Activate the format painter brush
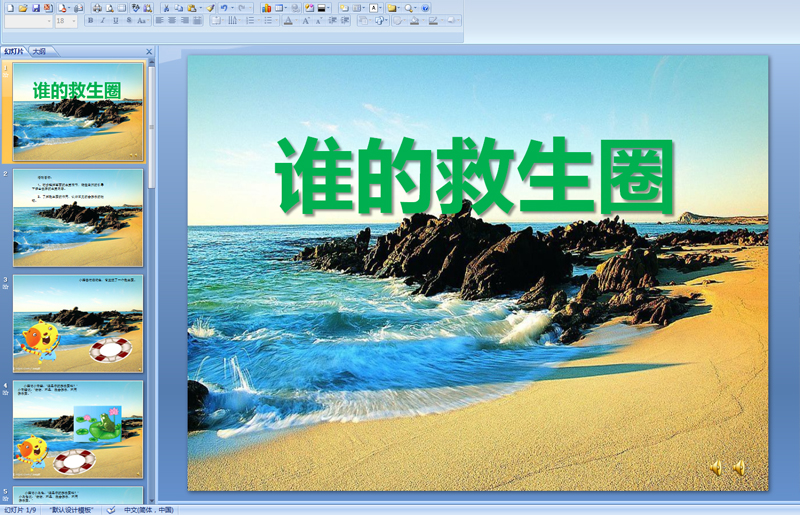The height and width of the screenshot is (515, 800). pyautogui.click(x=210, y=8)
